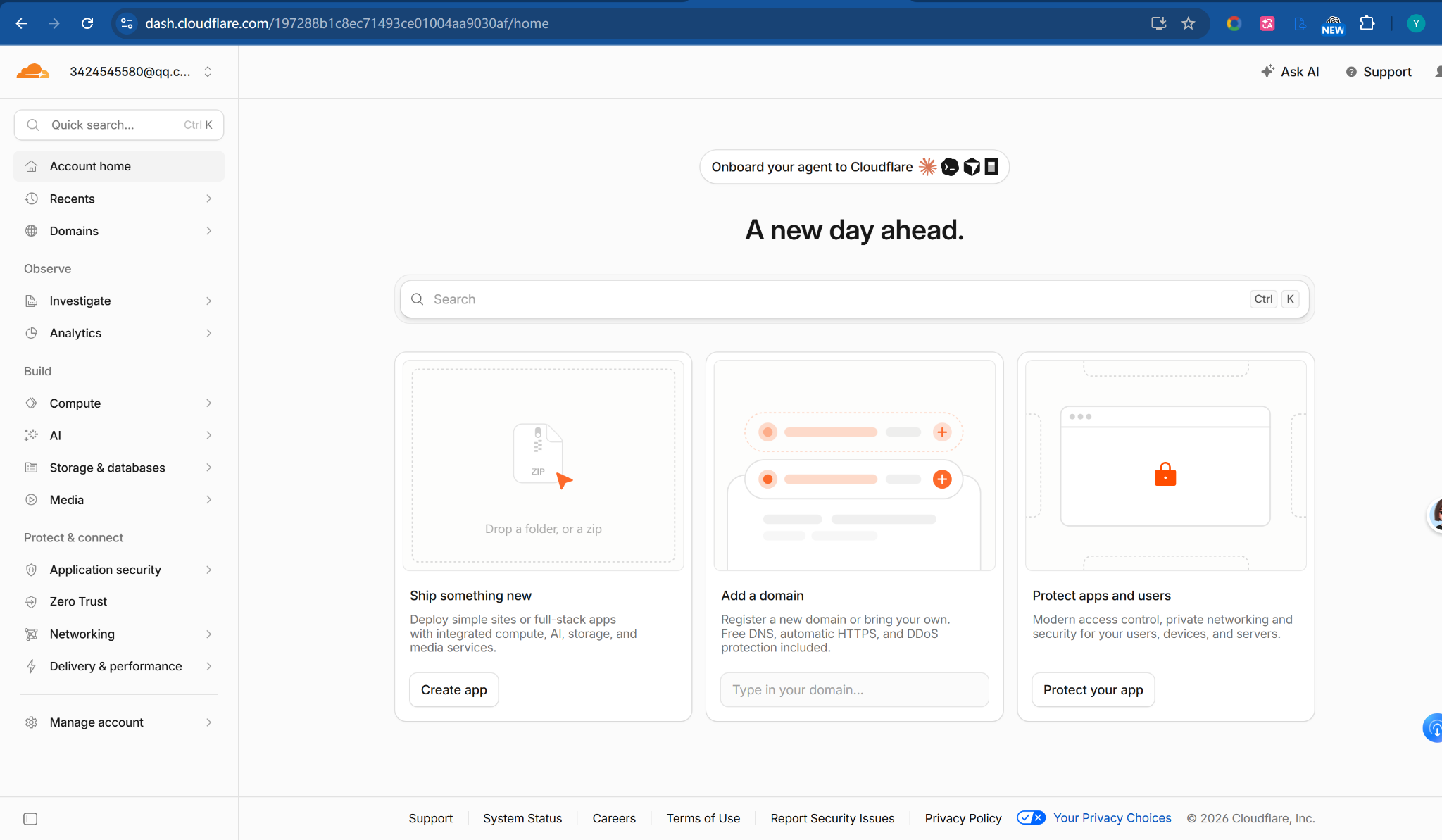This screenshot has width=1442, height=840.
Task: Click the Account home house icon
Action: coord(31,166)
